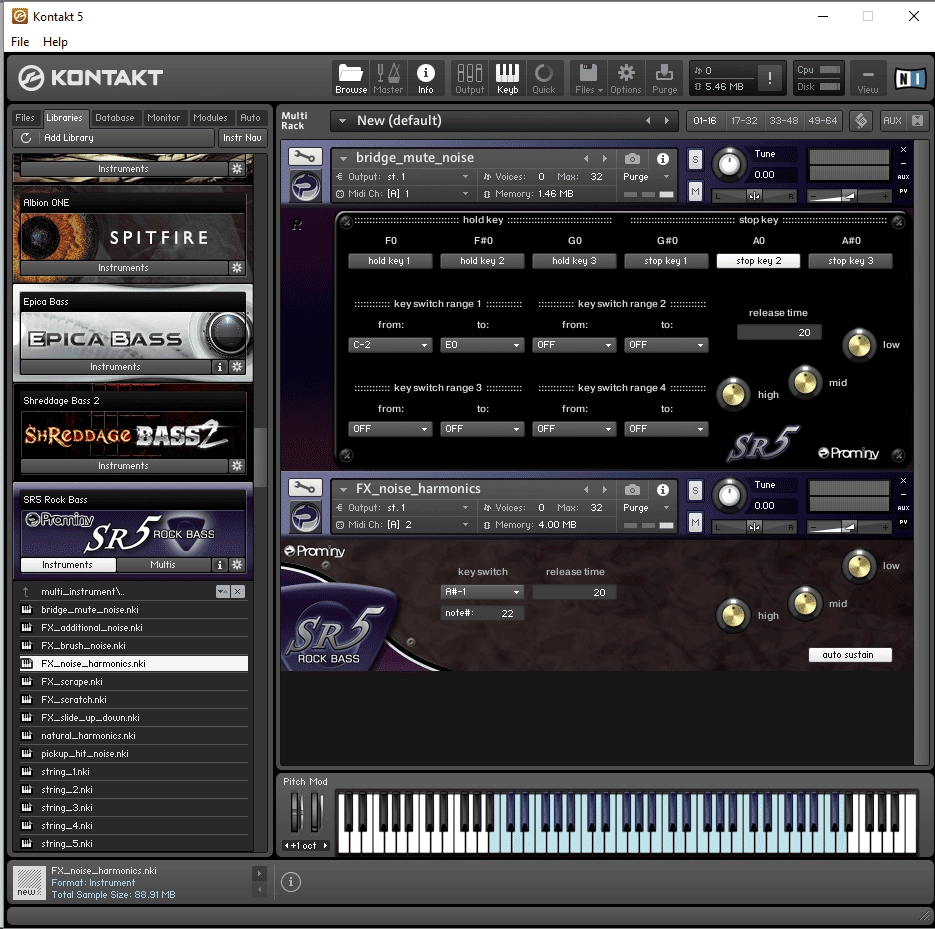Screen dimensions: 935x929
Task: Switch to the Database tab
Action: tap(114, 117)
